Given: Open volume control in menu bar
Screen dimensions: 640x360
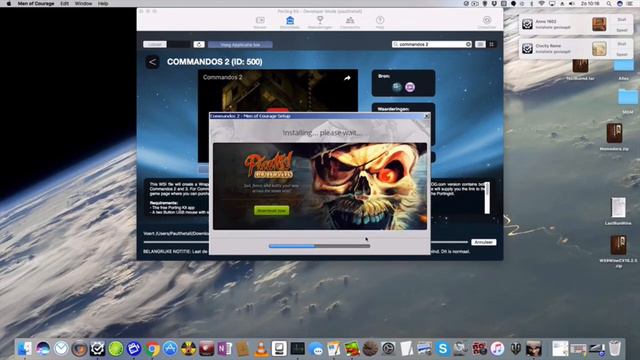Looking at the screenshot, I should [571, 3].
